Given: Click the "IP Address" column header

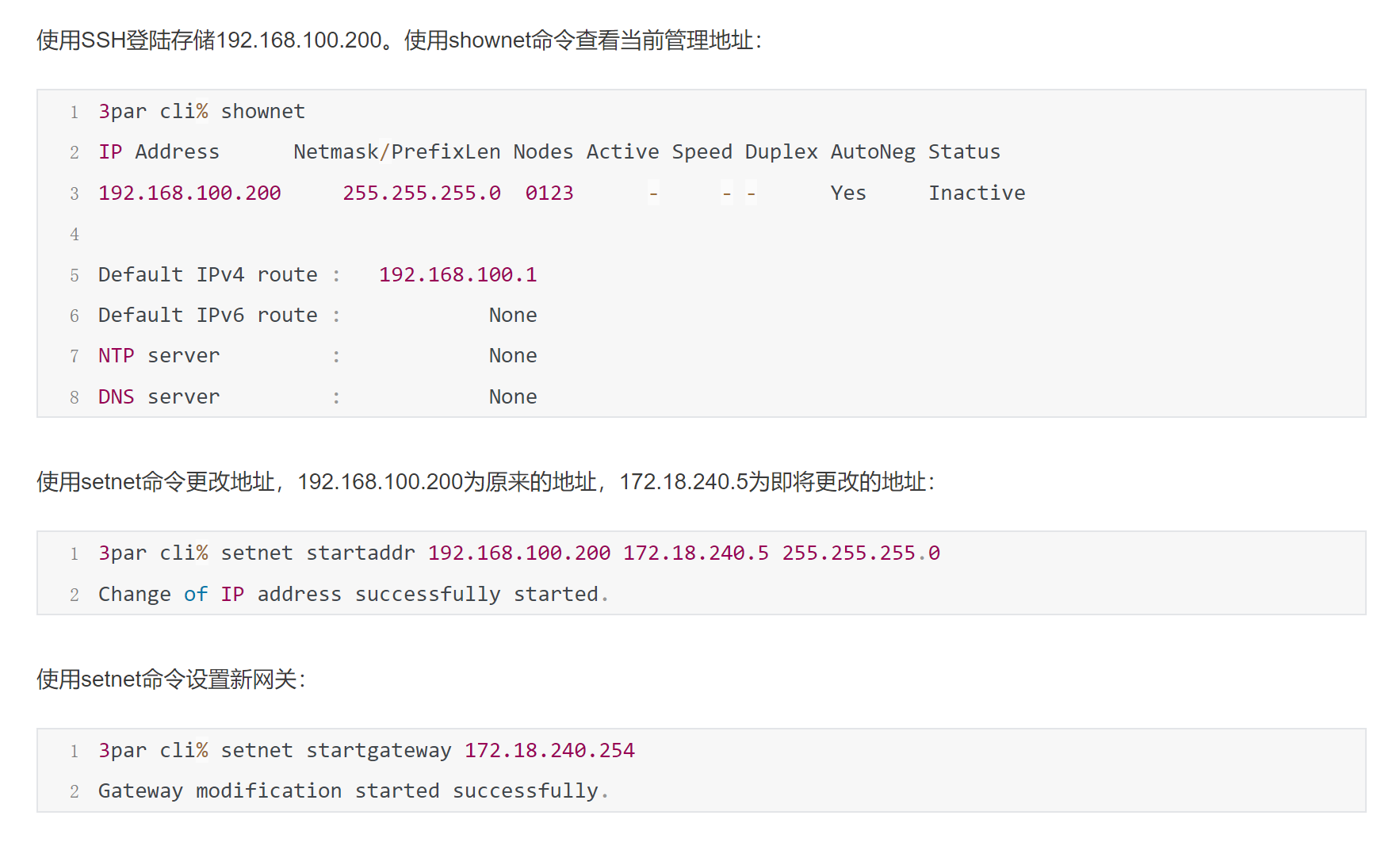Looking at the screenshot, I should point(159,152).
